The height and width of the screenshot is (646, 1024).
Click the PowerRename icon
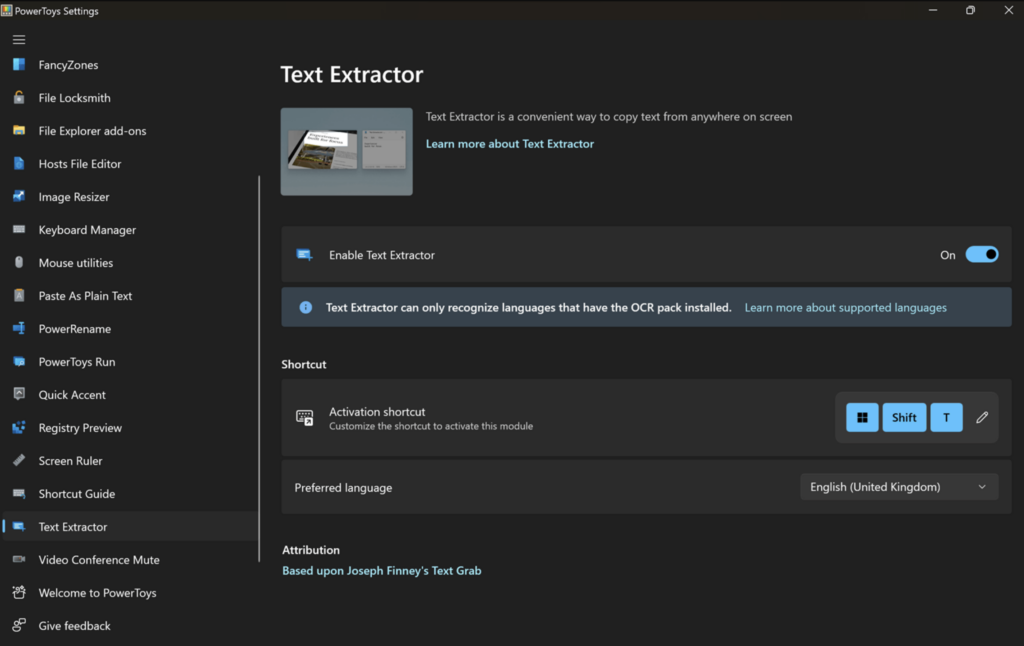[19, 329]
